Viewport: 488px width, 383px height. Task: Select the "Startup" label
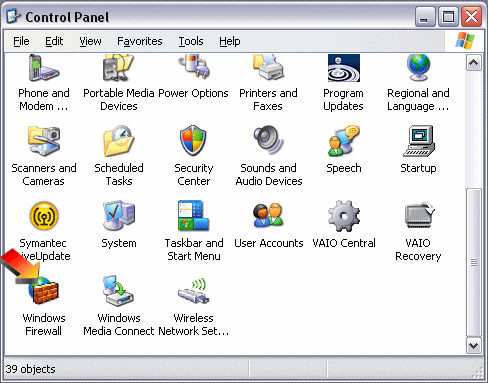(x=418, y=168)
